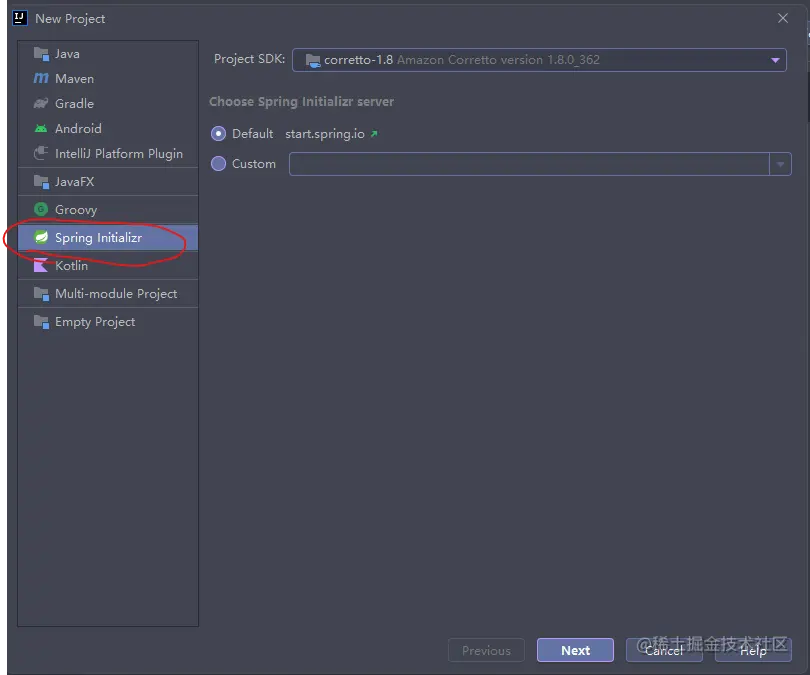This screenshot has width=810, height=675.
Task: Click the Previous button
Action: point(486,650)
